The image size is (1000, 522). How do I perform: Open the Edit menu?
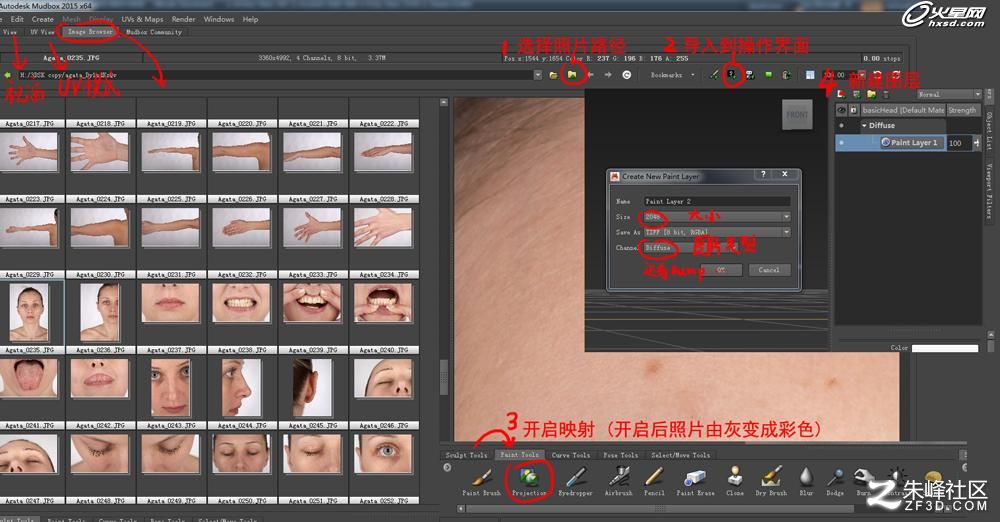[x=17, y=19]
